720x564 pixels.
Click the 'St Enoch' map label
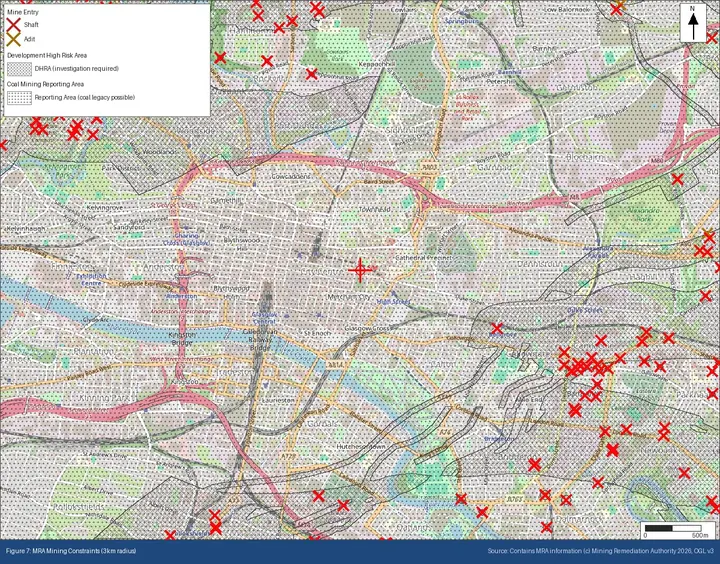click(315, 333)
